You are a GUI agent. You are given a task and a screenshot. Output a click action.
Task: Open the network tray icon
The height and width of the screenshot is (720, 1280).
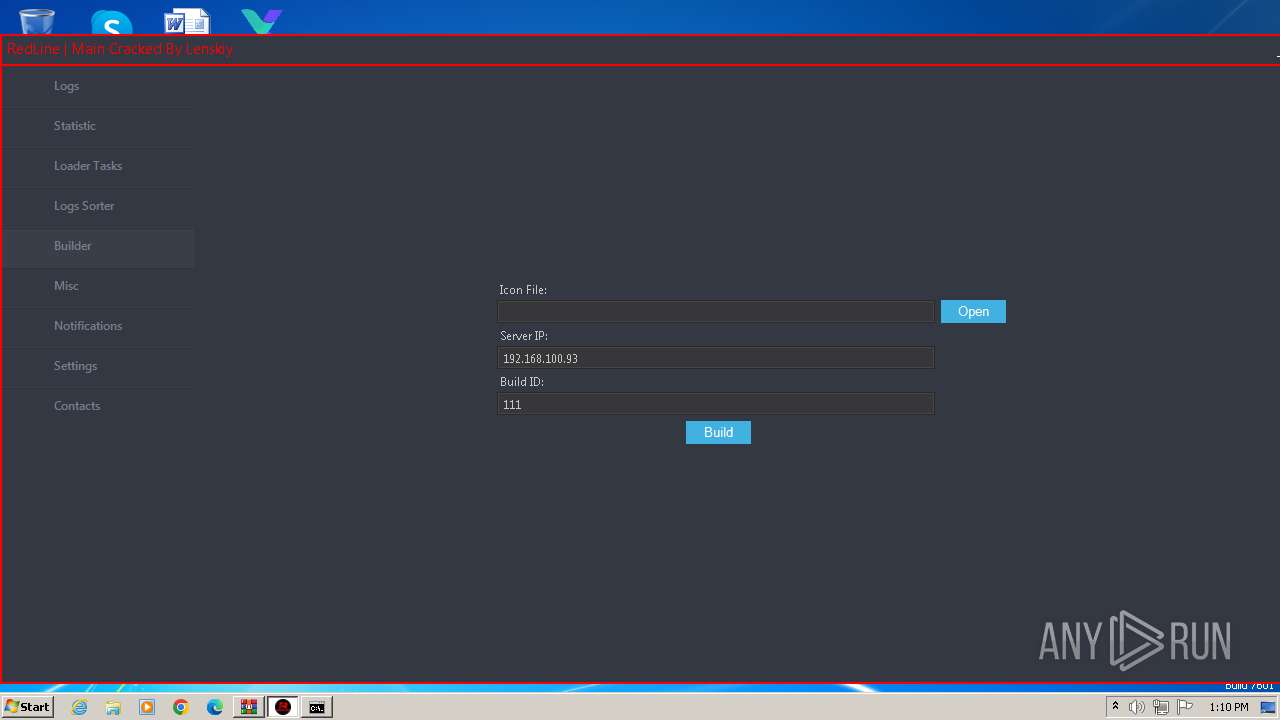(1161, 707)
